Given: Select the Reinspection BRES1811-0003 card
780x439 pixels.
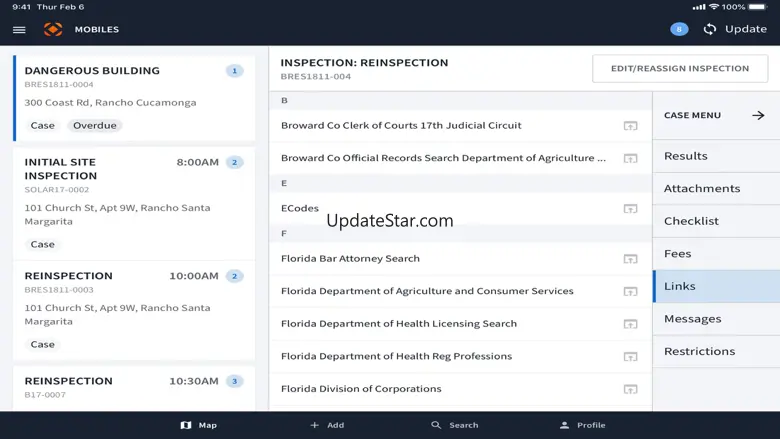Looking at the screenshot, I should click(134, 310).
